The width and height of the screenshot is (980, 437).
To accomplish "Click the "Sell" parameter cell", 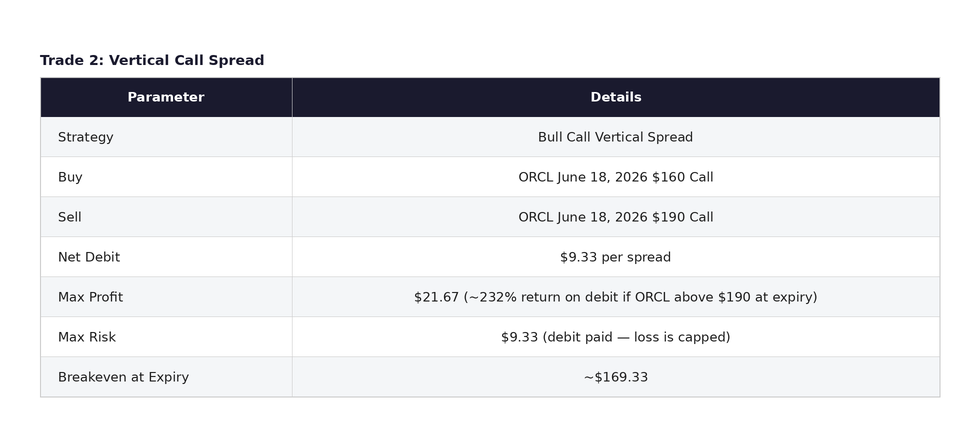I will coord(70,218).
